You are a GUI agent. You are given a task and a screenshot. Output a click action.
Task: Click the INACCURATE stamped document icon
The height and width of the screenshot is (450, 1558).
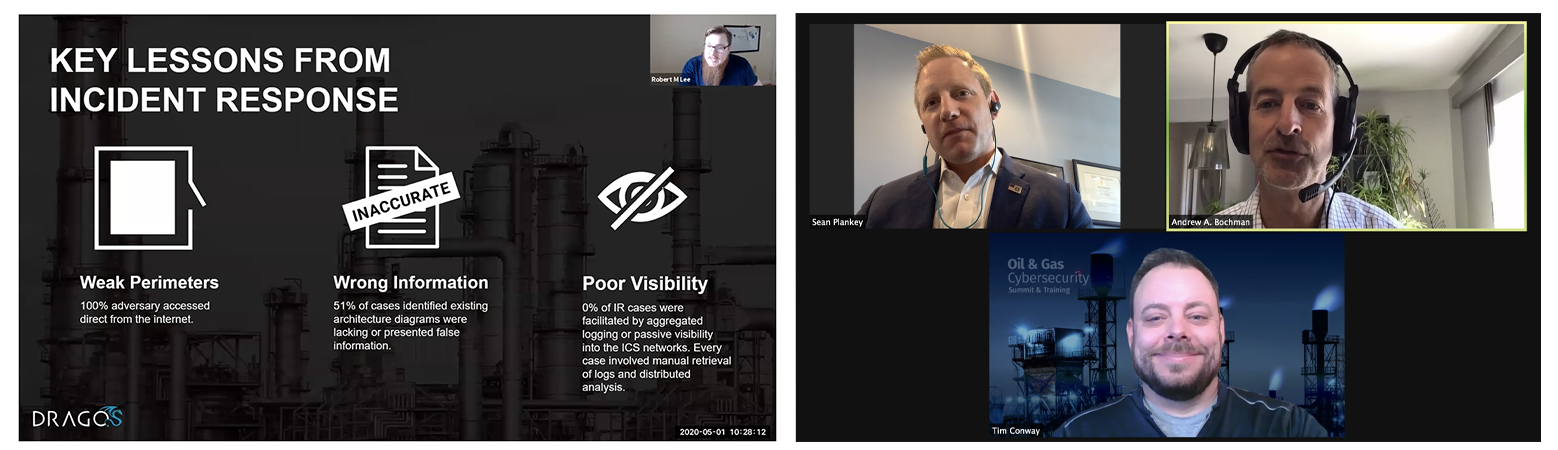click(400, 198)
